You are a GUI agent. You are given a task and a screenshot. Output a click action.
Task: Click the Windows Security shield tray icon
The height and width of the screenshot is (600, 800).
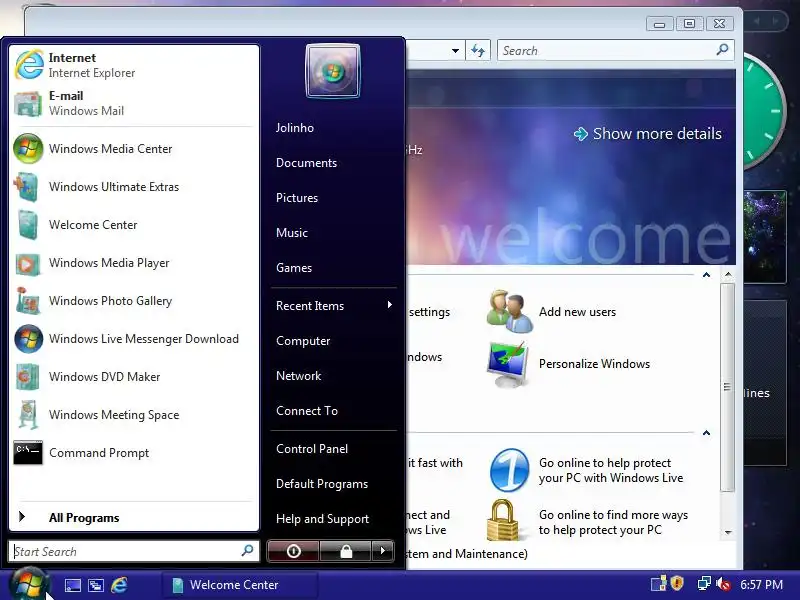pos(677,584)
